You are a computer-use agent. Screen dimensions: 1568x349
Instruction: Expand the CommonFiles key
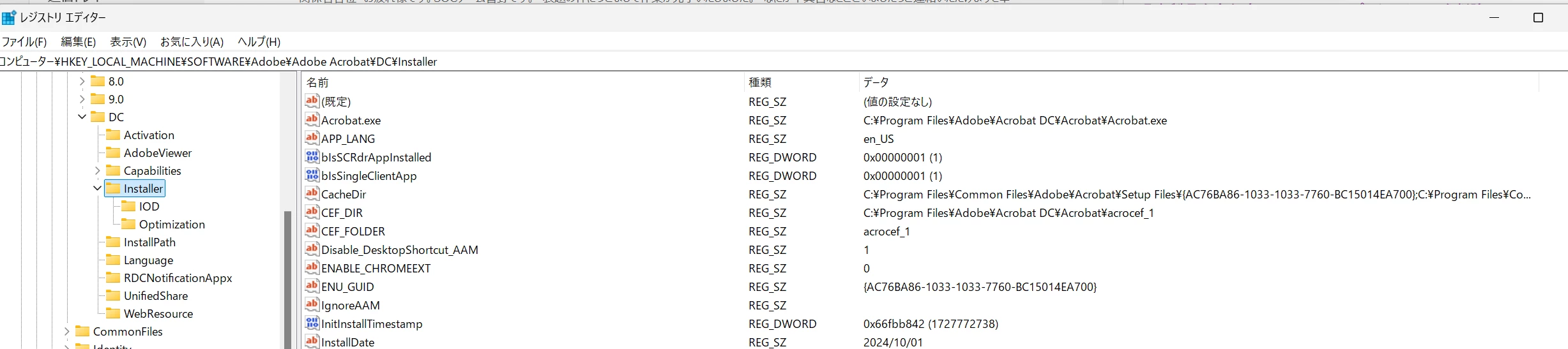66,331
